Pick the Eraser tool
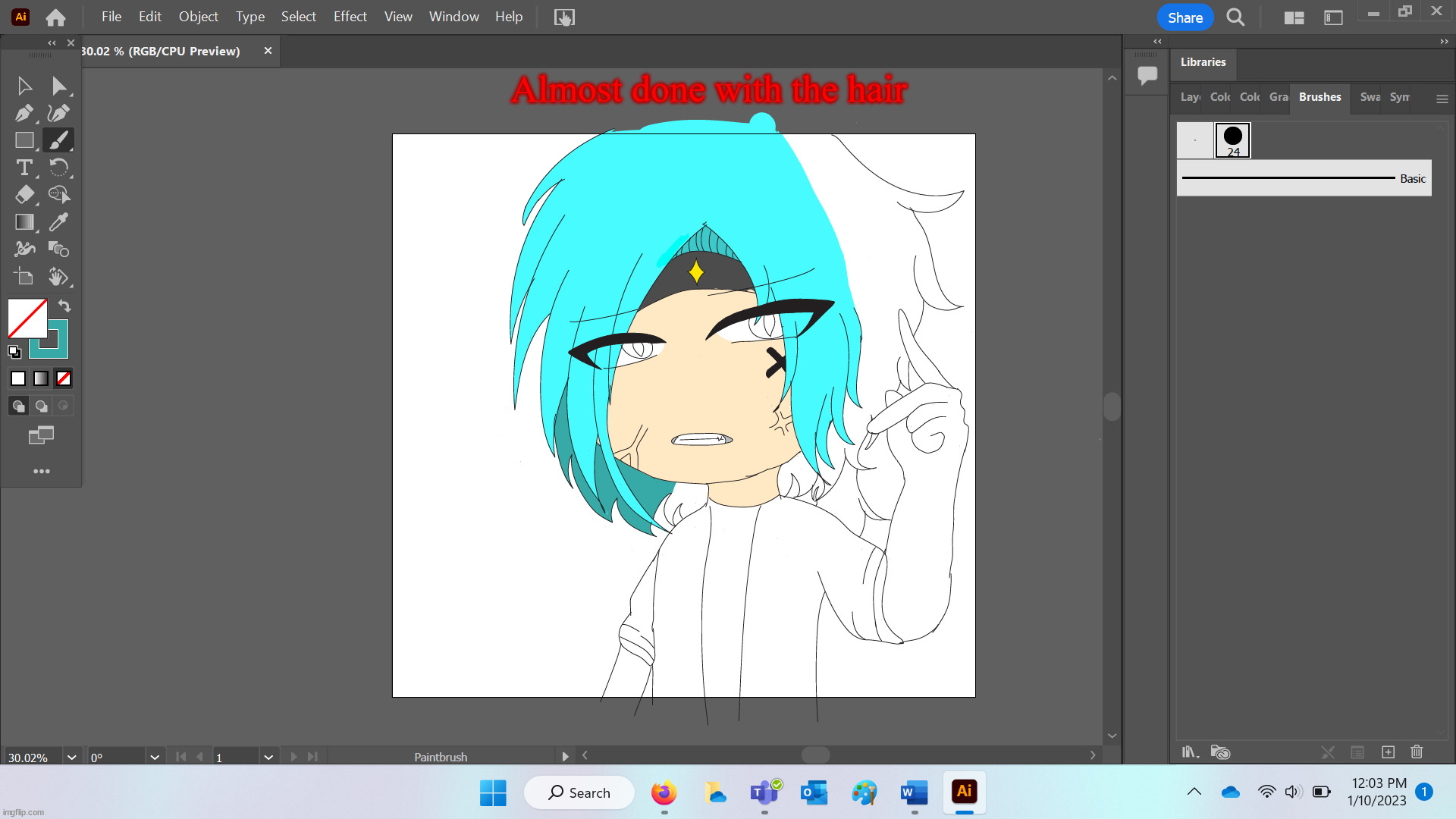The image size is (1456, 819). tap(24, 195)
